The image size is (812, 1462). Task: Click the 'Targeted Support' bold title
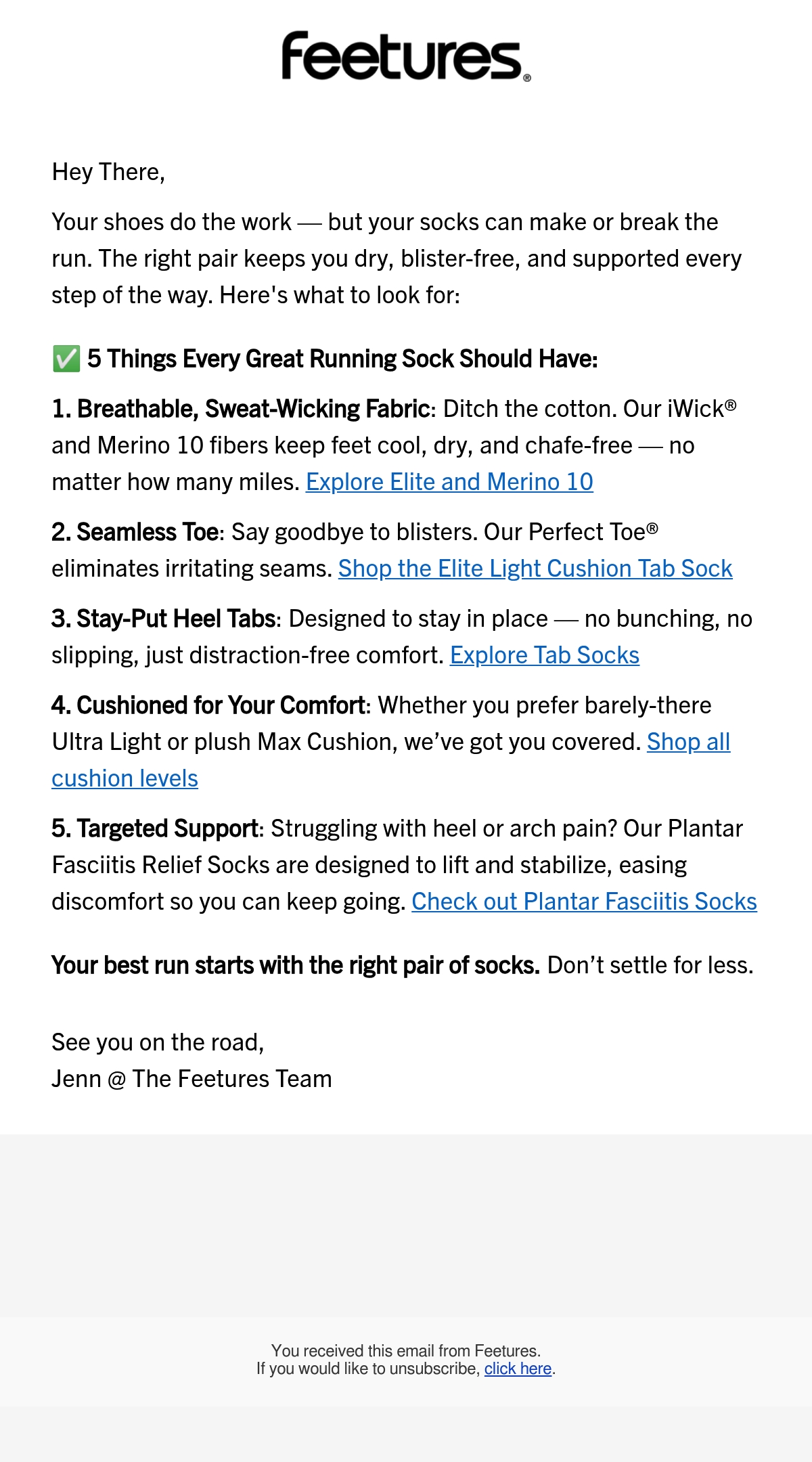[167, 828]
